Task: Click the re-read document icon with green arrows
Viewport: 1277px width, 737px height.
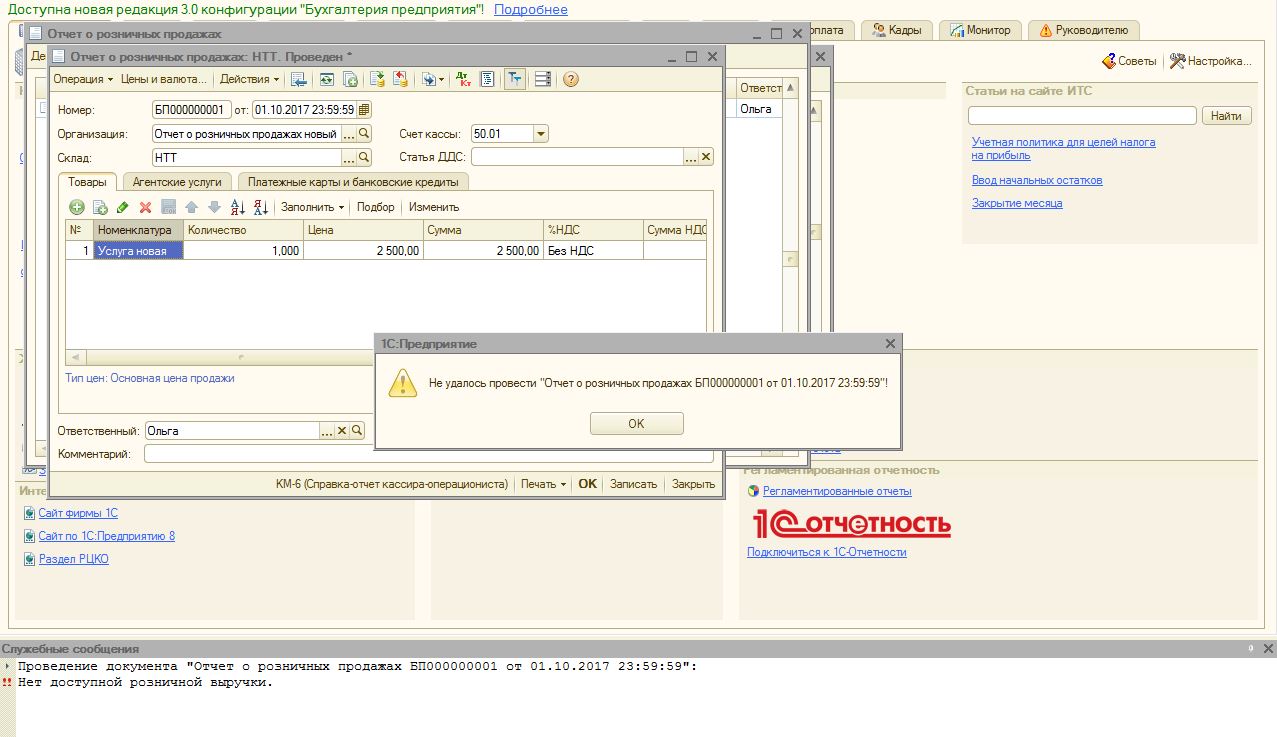Action: [326, 79]
